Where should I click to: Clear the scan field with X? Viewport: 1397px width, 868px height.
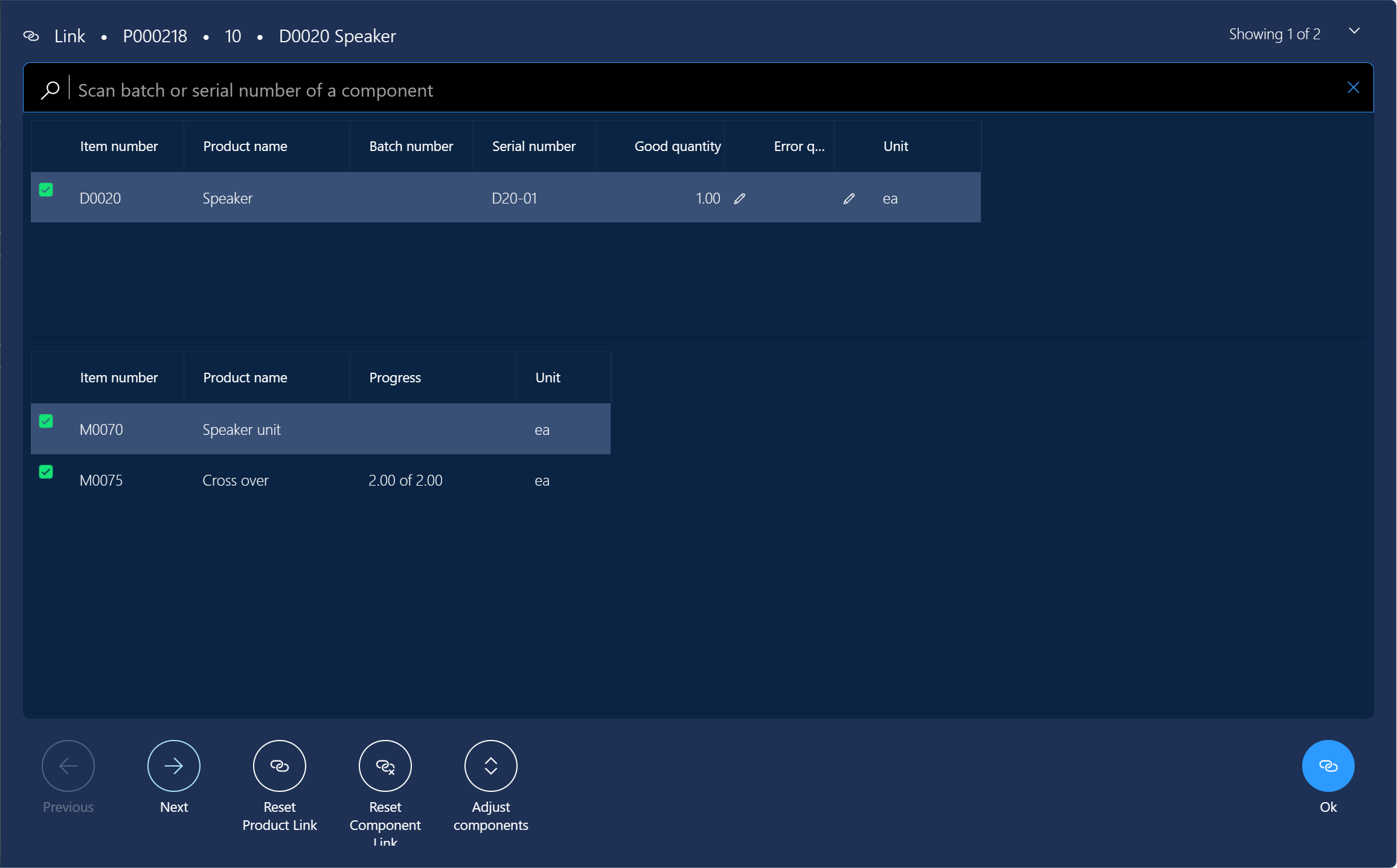(x=1353, y=88)
